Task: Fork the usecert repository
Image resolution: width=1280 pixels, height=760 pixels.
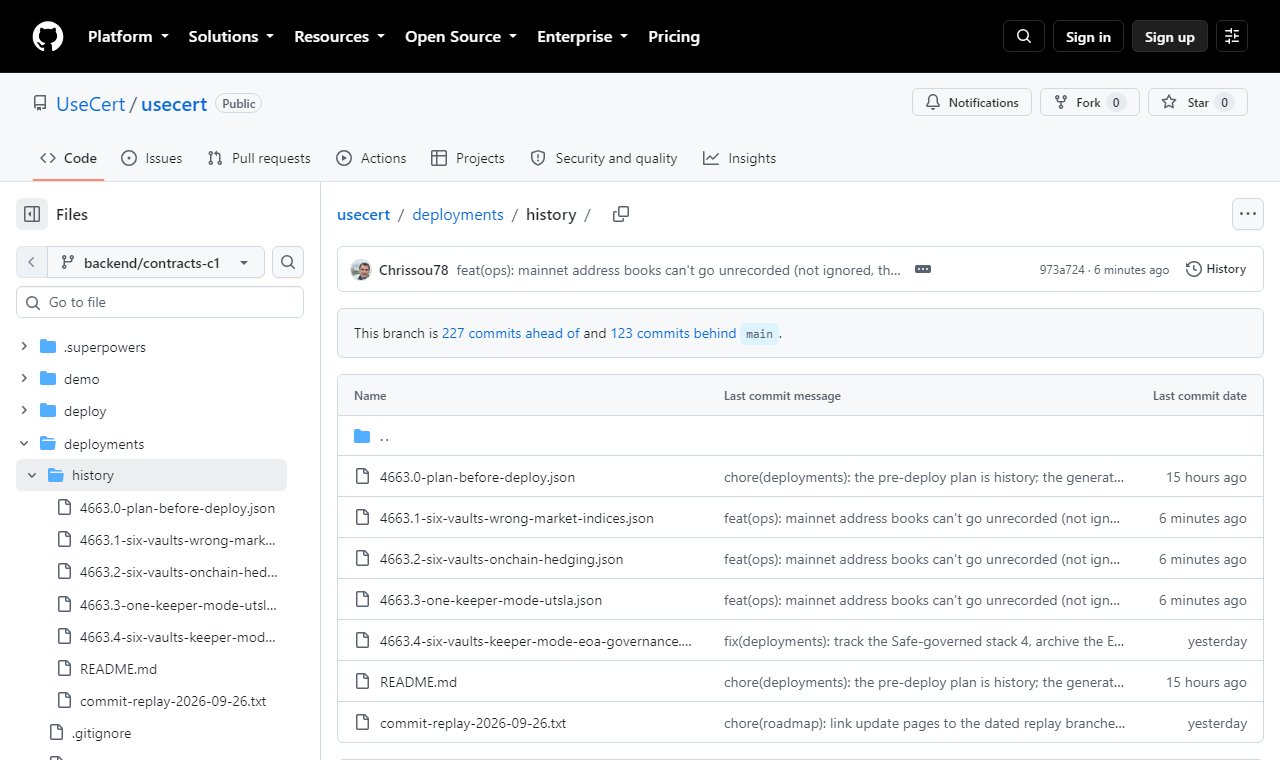Action: [x=1090, y=102]
